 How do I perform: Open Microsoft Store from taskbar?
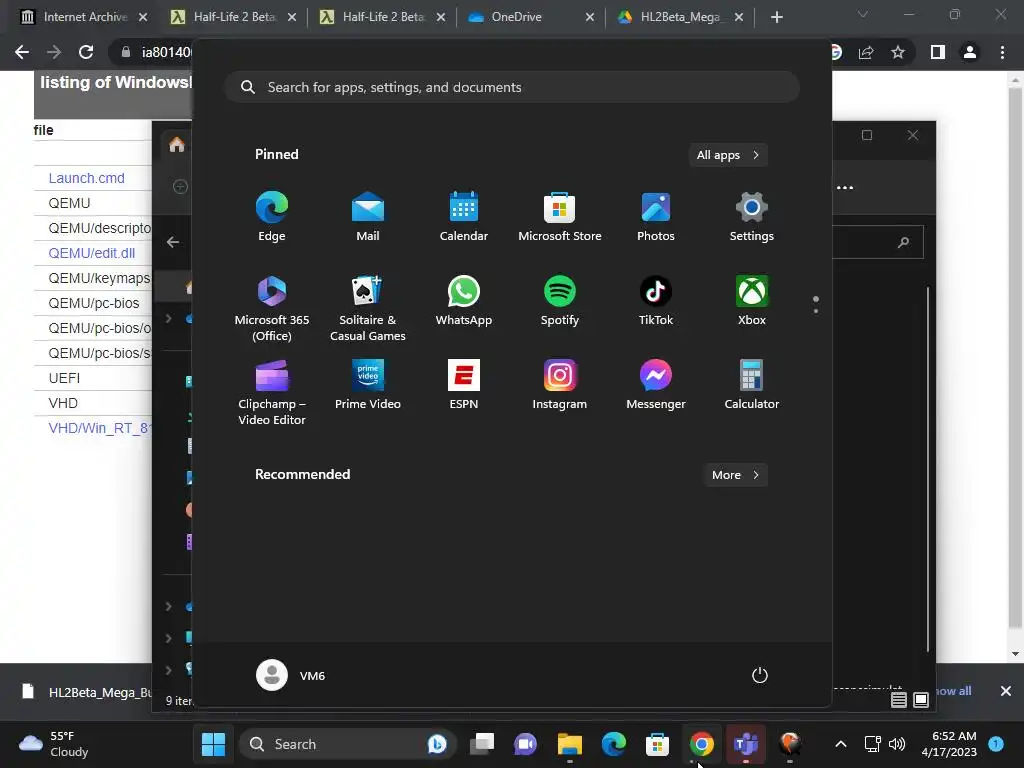657,744
